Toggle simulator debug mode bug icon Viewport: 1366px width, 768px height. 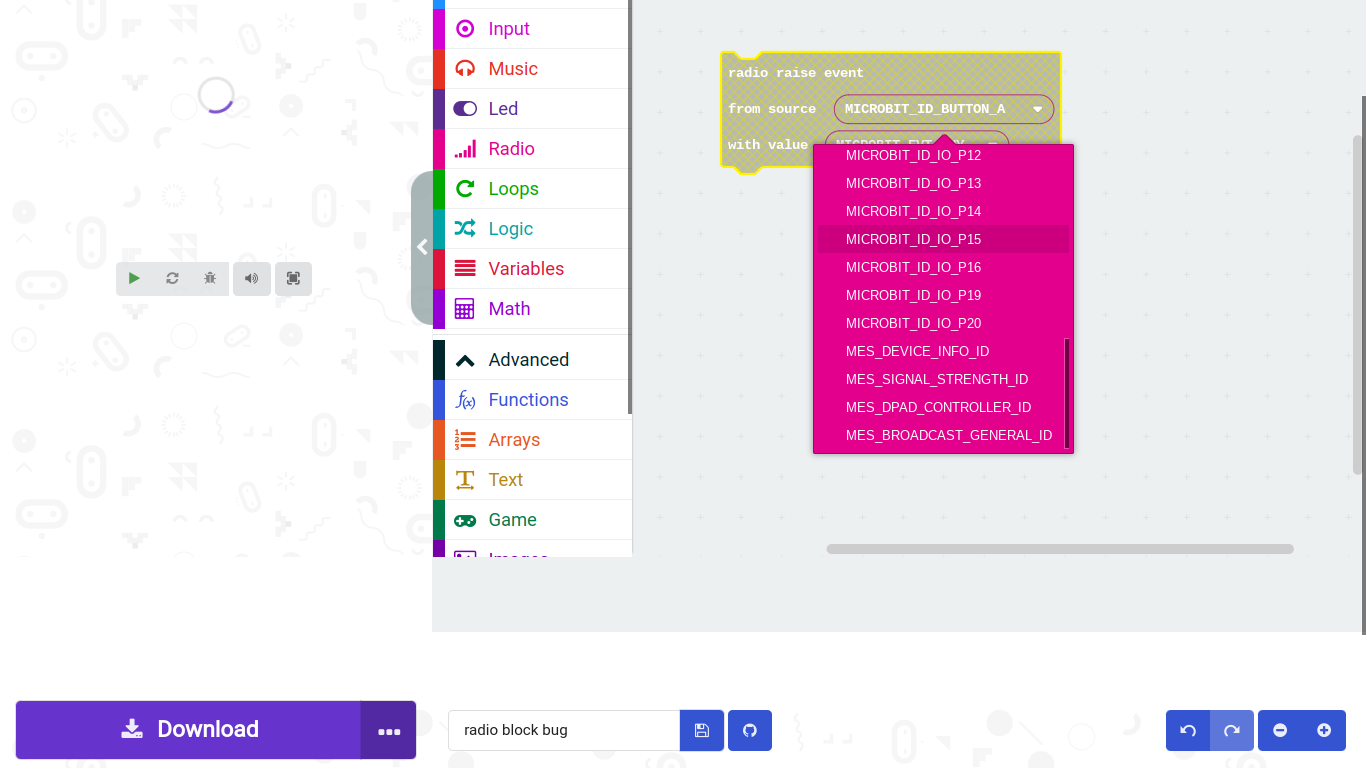point(210,279)
